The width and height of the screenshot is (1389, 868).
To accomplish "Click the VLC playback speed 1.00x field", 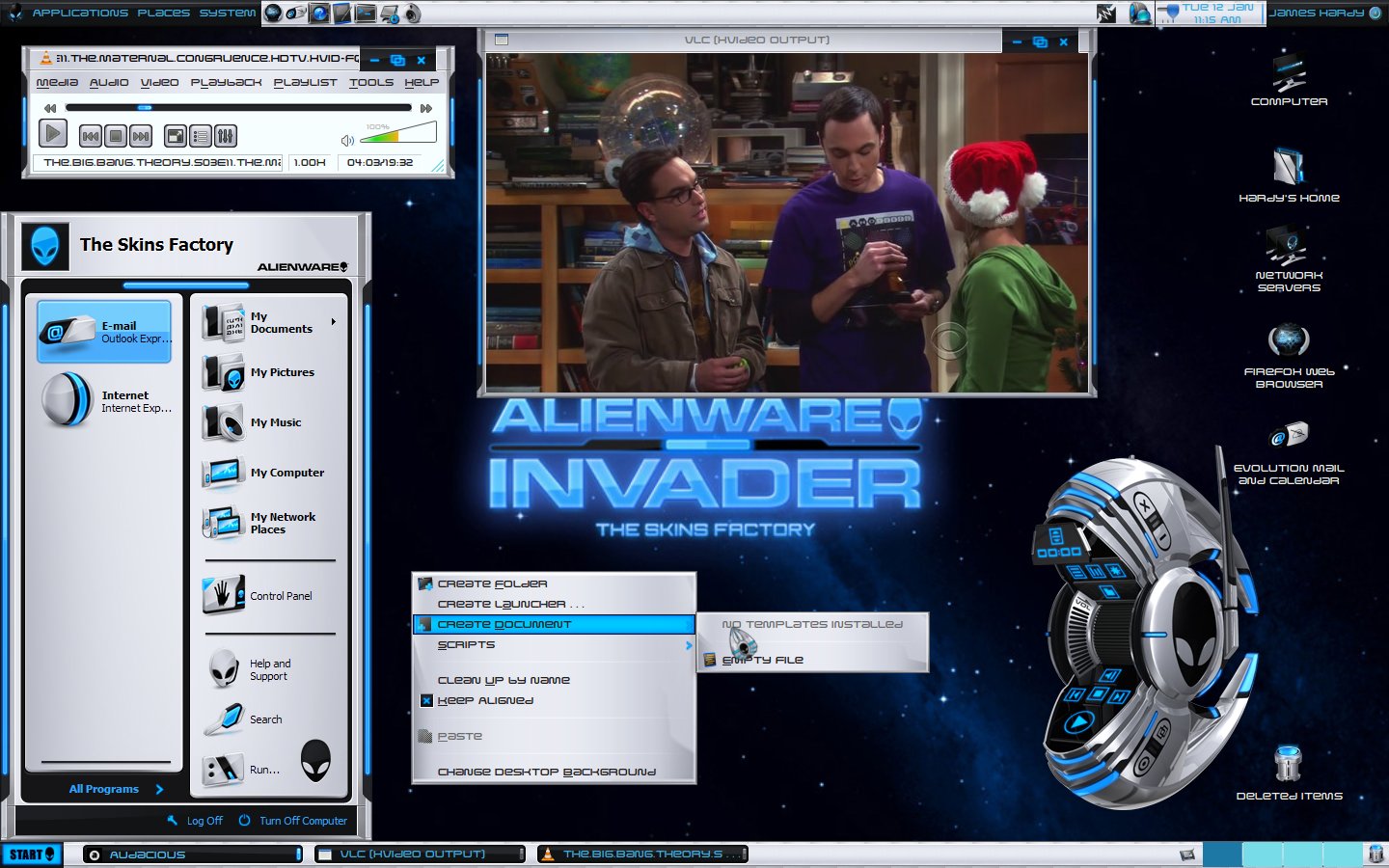I will [x=311, y=163].
